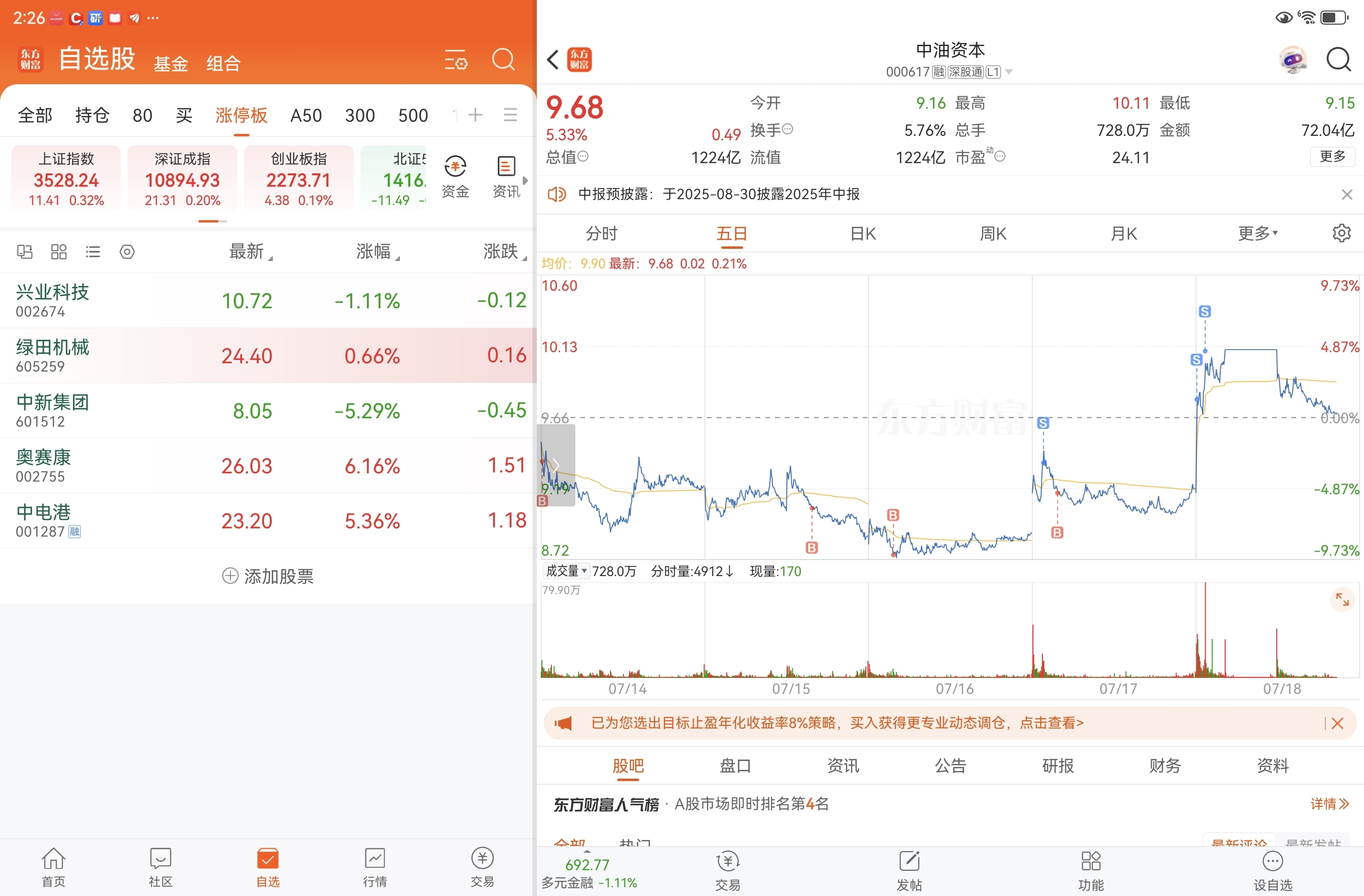The height and width of the screenshot is (896, 1364).
Task: Open the 财务 tab
Action: click(1165, 765)
